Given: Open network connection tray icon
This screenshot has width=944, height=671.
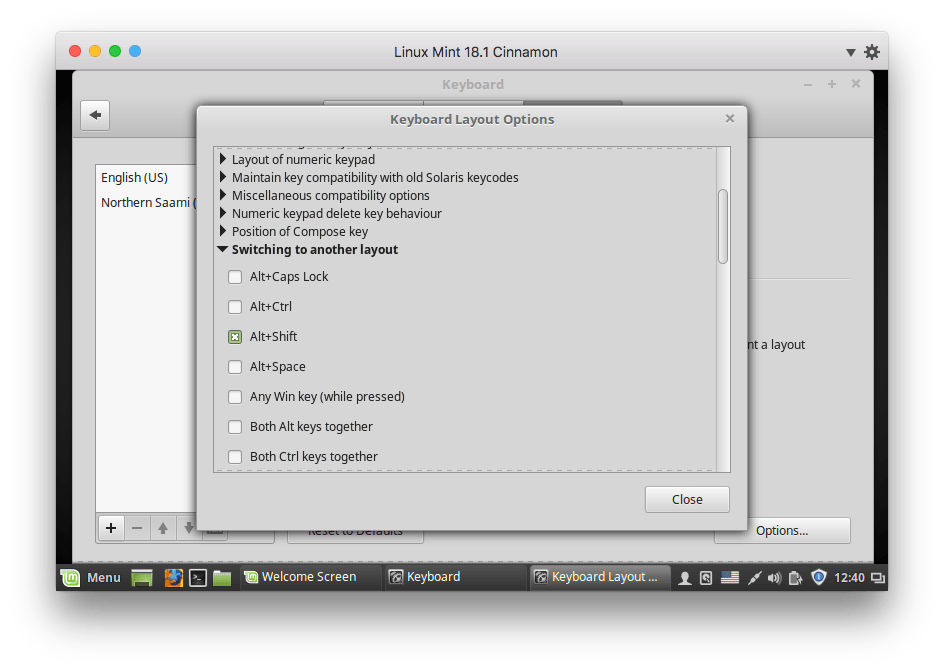Looking at the screenshot, I should (x=754, y=578).
